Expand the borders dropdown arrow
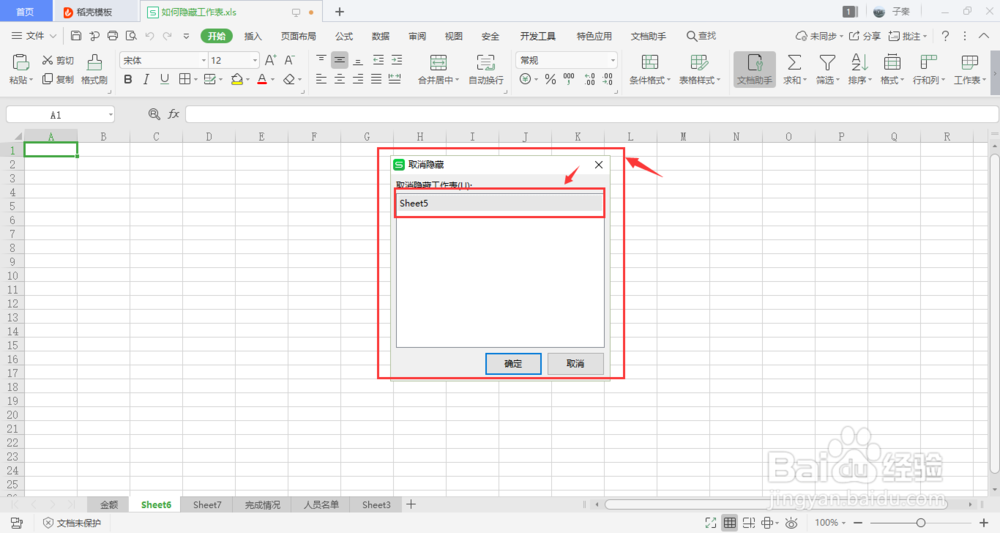This screenshot has width=1000, height=533. click(x=195, y=80)
